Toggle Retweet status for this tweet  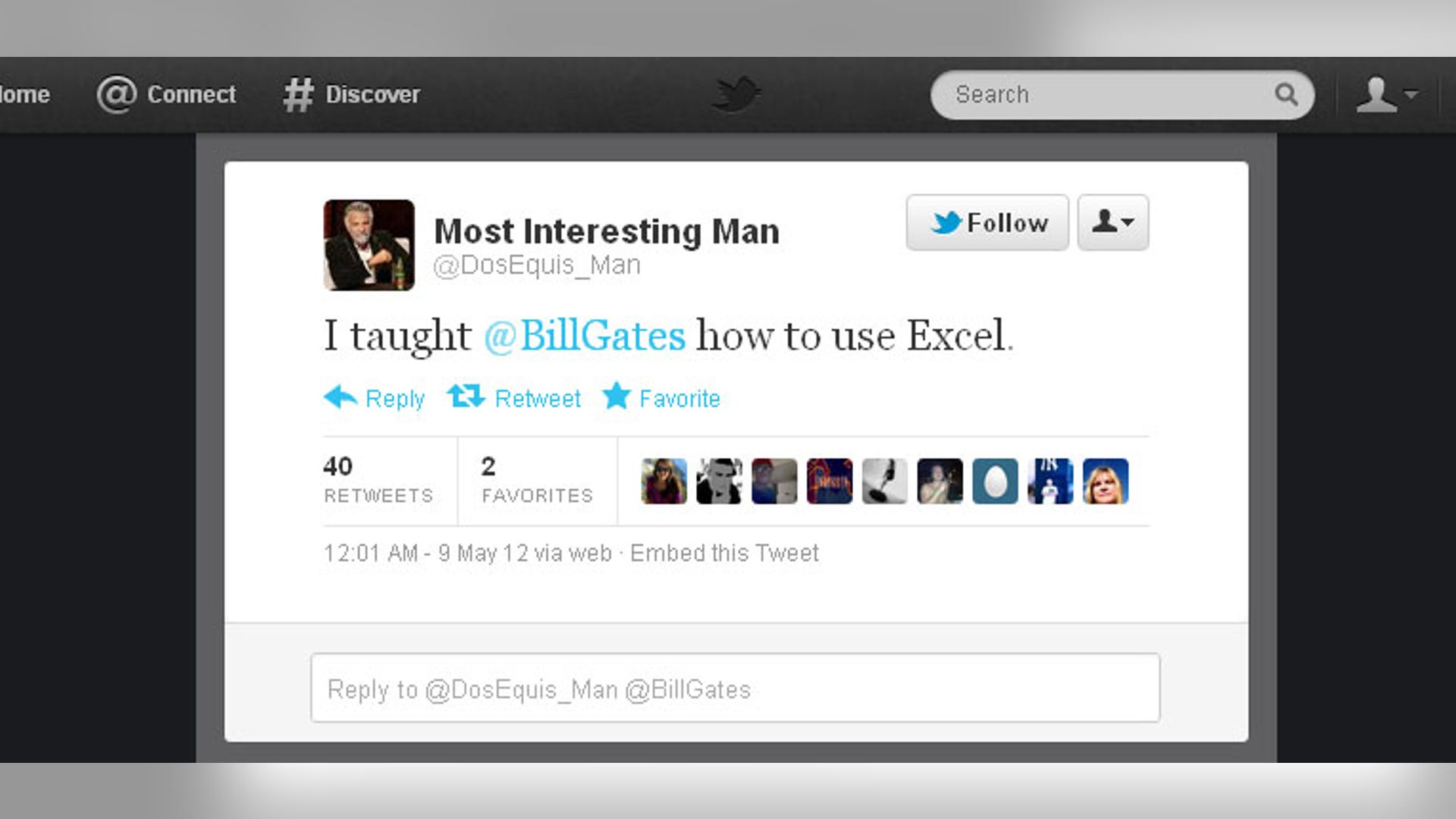[514, 398]
